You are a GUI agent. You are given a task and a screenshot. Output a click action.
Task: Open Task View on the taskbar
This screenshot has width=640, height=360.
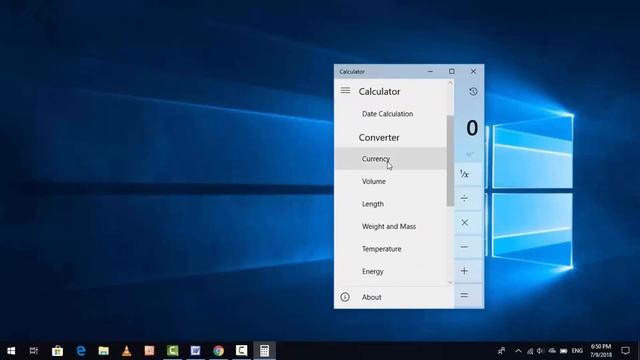pyautogui.click(x=34, y=351)
